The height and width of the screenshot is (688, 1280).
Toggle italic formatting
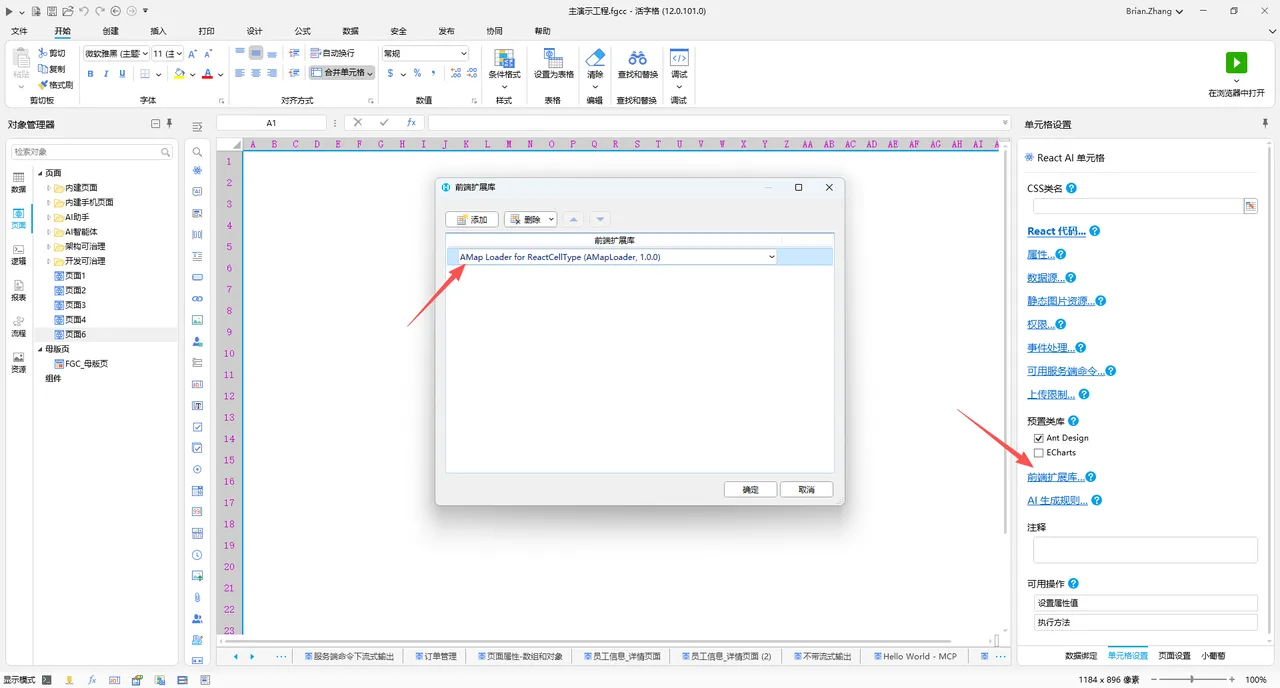pos(106,74)
